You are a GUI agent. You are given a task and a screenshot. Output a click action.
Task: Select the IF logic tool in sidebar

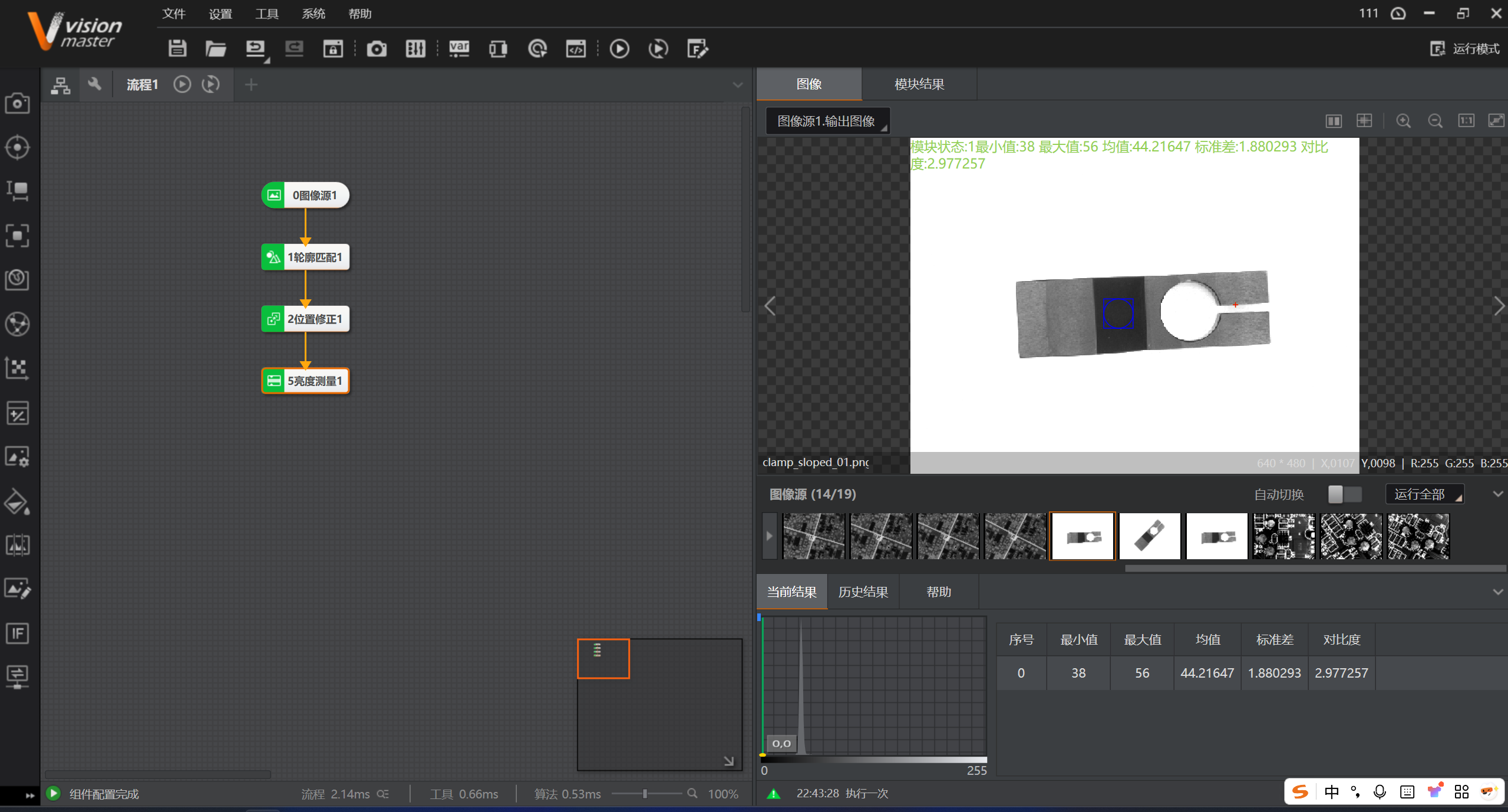(x=17, y=633)
